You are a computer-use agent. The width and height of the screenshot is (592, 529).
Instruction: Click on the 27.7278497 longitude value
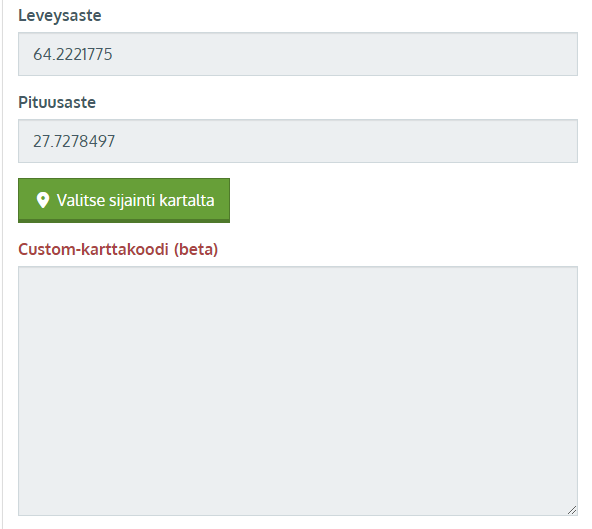tap(74, 142)
